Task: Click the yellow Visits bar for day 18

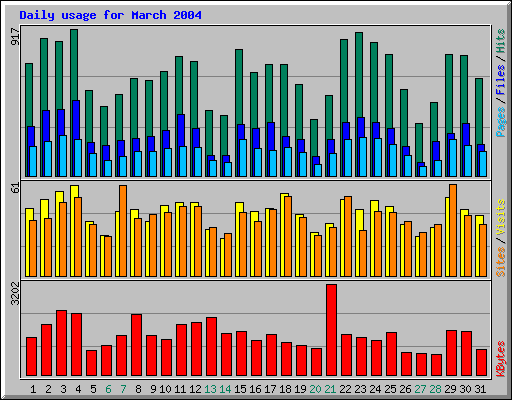Action: coord(282,235)
